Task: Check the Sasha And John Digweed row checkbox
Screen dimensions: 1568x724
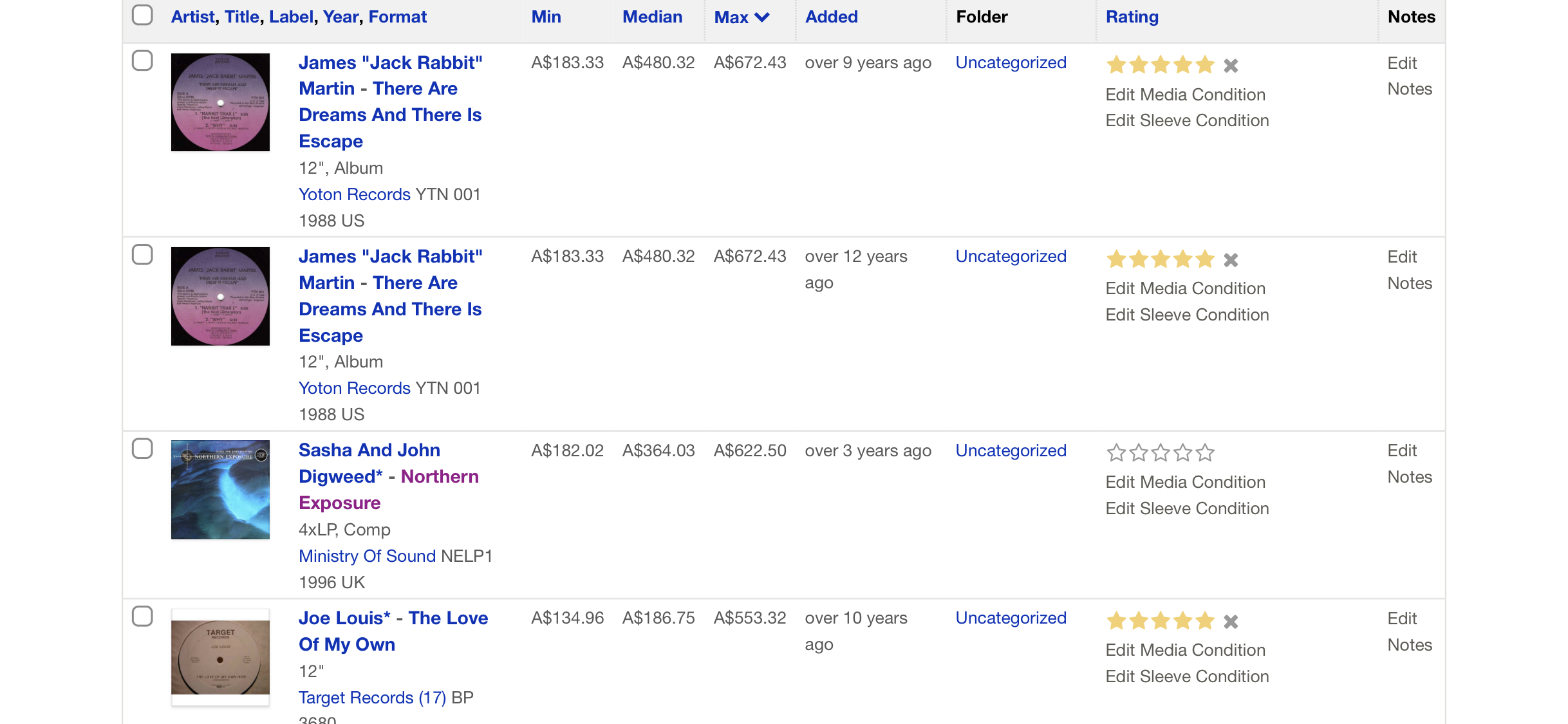Action: 142,449
